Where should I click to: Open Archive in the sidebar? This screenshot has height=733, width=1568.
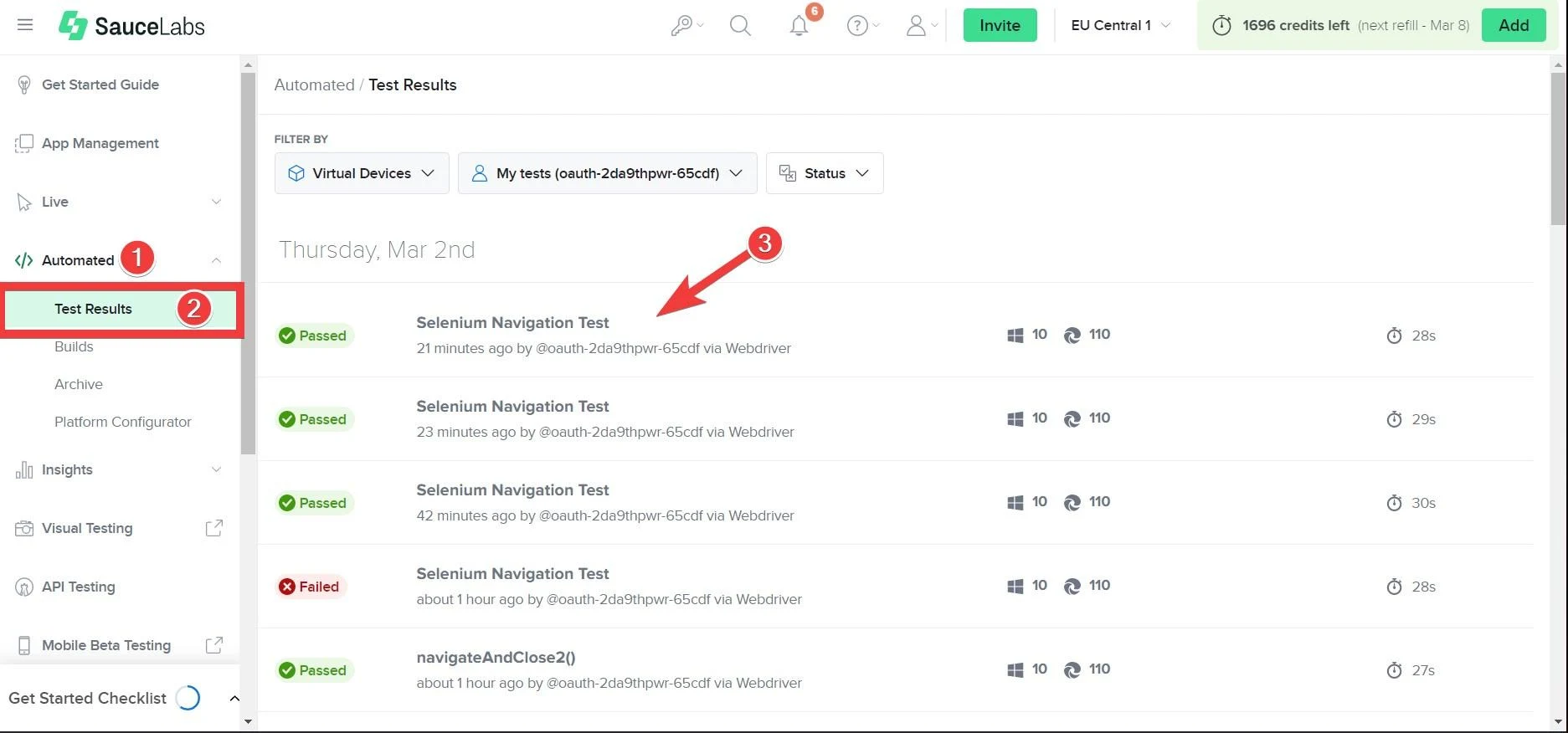(x=79, y=384)
